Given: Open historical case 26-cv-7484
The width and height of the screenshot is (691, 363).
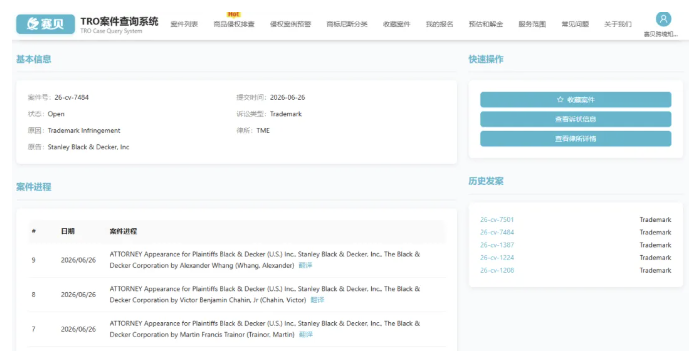Looking at the screenshot, I should 497,232.
